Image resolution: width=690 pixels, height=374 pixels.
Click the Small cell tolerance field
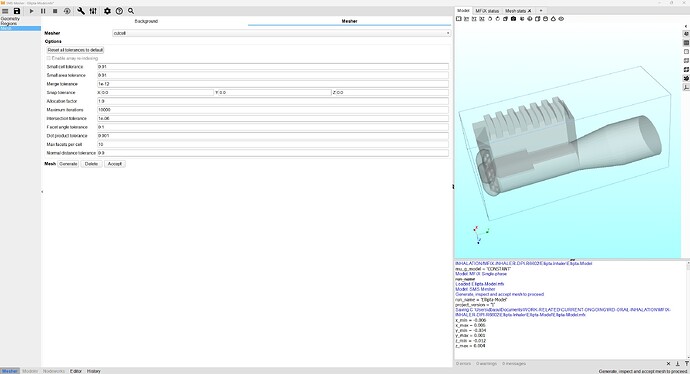tap(273, 67)
